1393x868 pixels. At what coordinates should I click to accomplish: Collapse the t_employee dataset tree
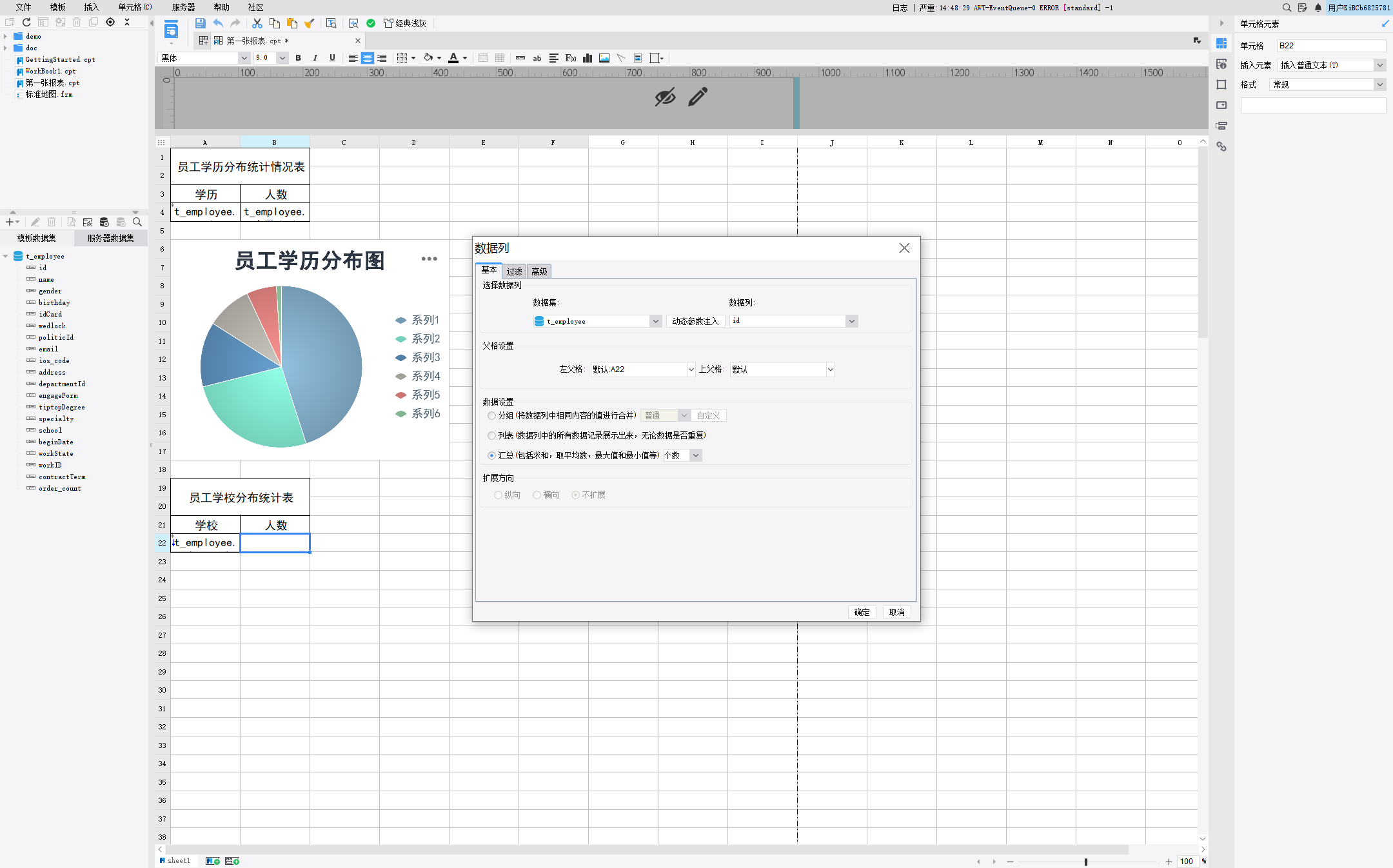[6, 257]
